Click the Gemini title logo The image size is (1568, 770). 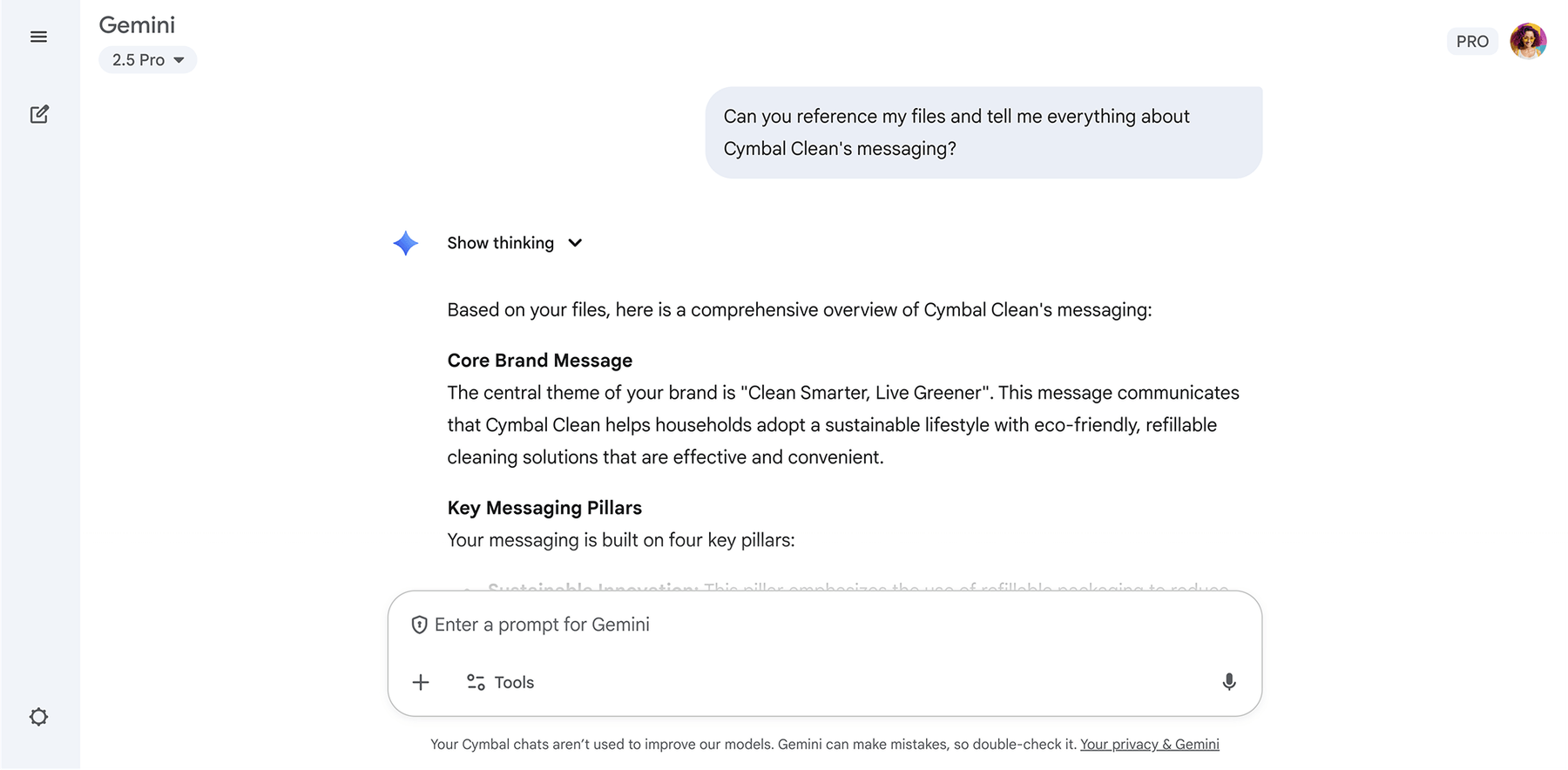click(137, 25)
